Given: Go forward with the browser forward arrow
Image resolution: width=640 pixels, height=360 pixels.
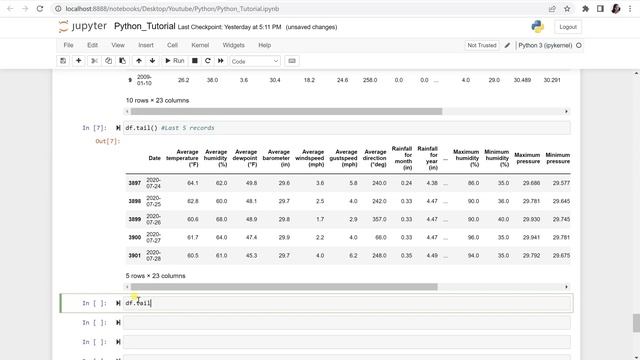Looking at the screenshot, I should tap(25, 9).
